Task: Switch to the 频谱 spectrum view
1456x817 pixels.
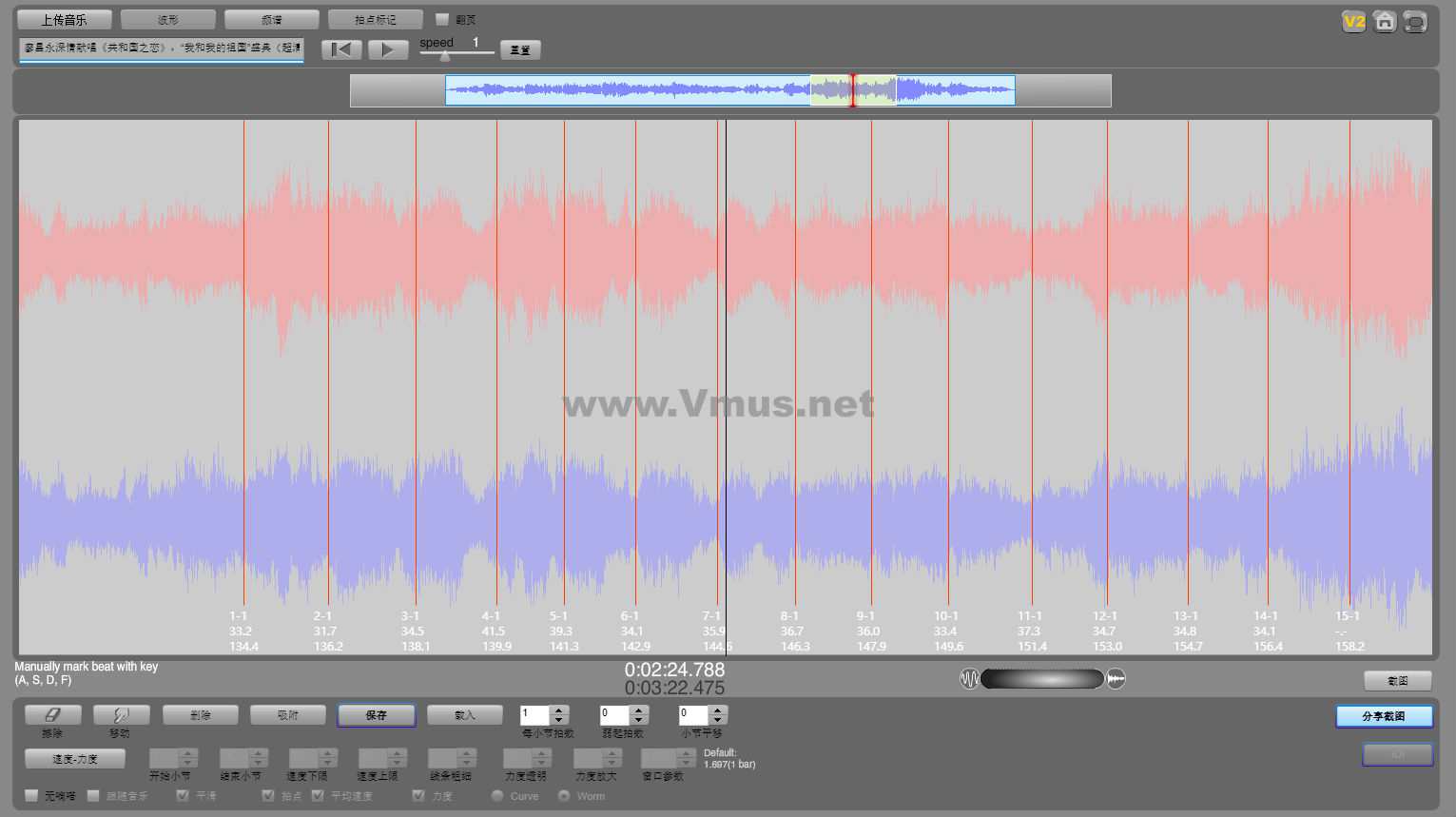Action: click(x=272, y=19)
